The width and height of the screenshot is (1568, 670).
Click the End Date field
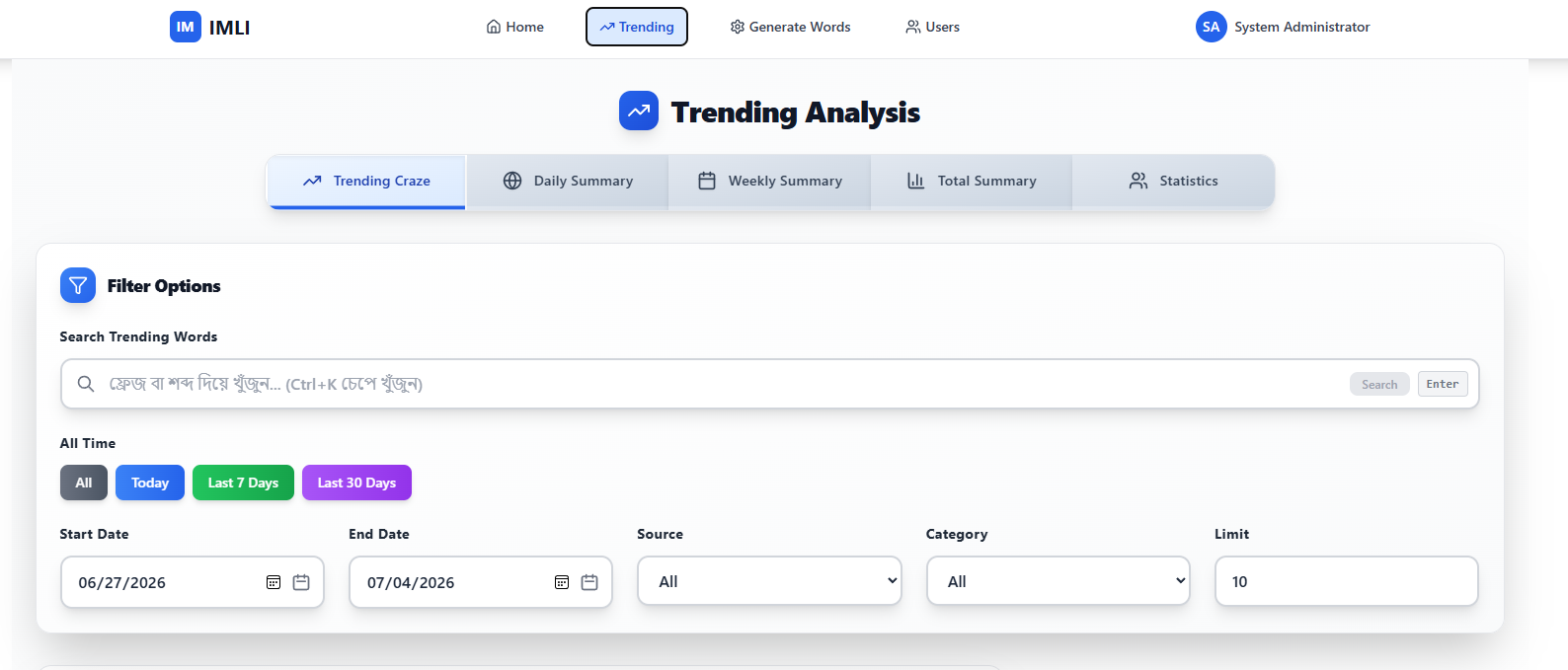click(x=481, y=582)
